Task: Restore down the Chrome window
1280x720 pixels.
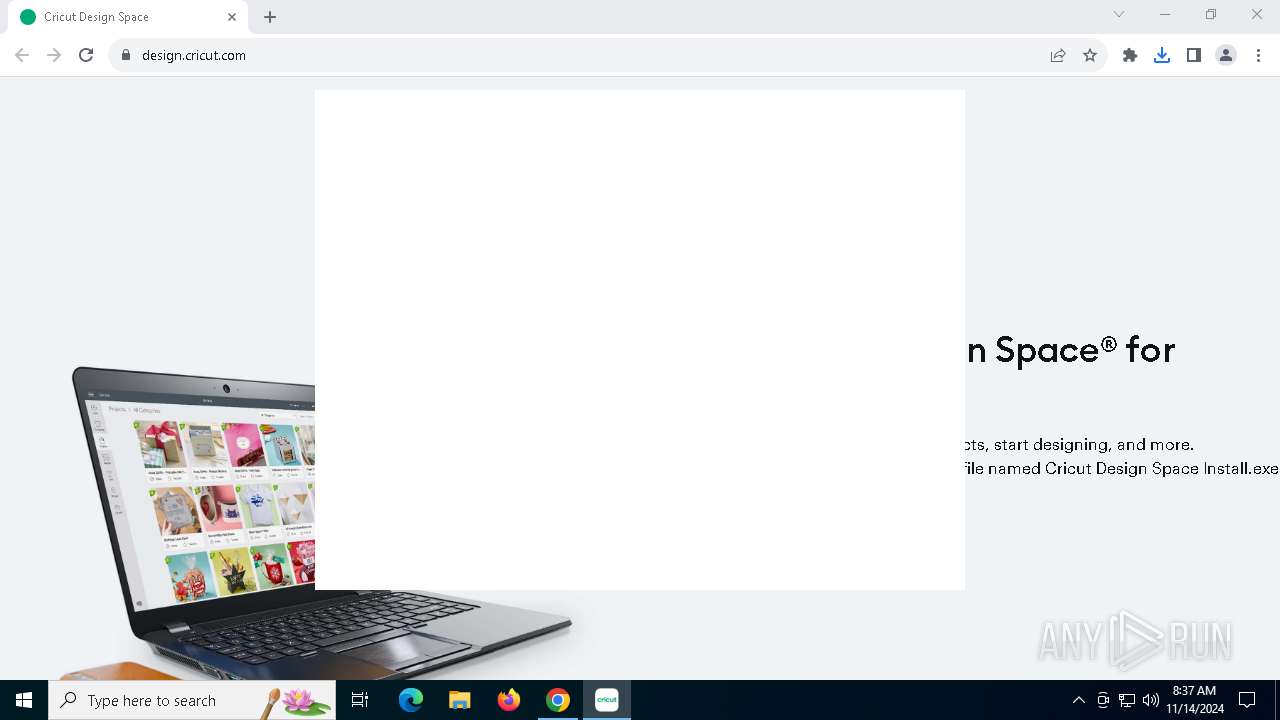Action: tap(1211, 14)
